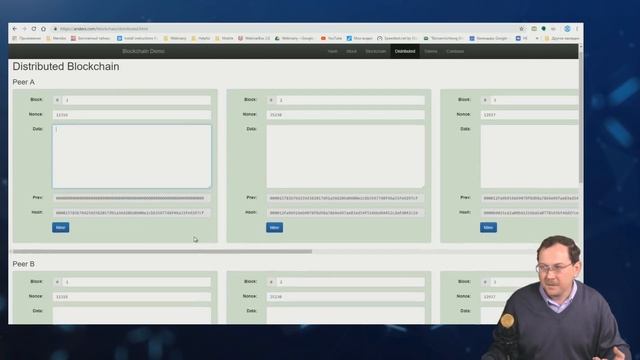This screenshot has width=640, height=360.
Task: Click Peer A block 1 Hash field
Action: coord(132,213)
